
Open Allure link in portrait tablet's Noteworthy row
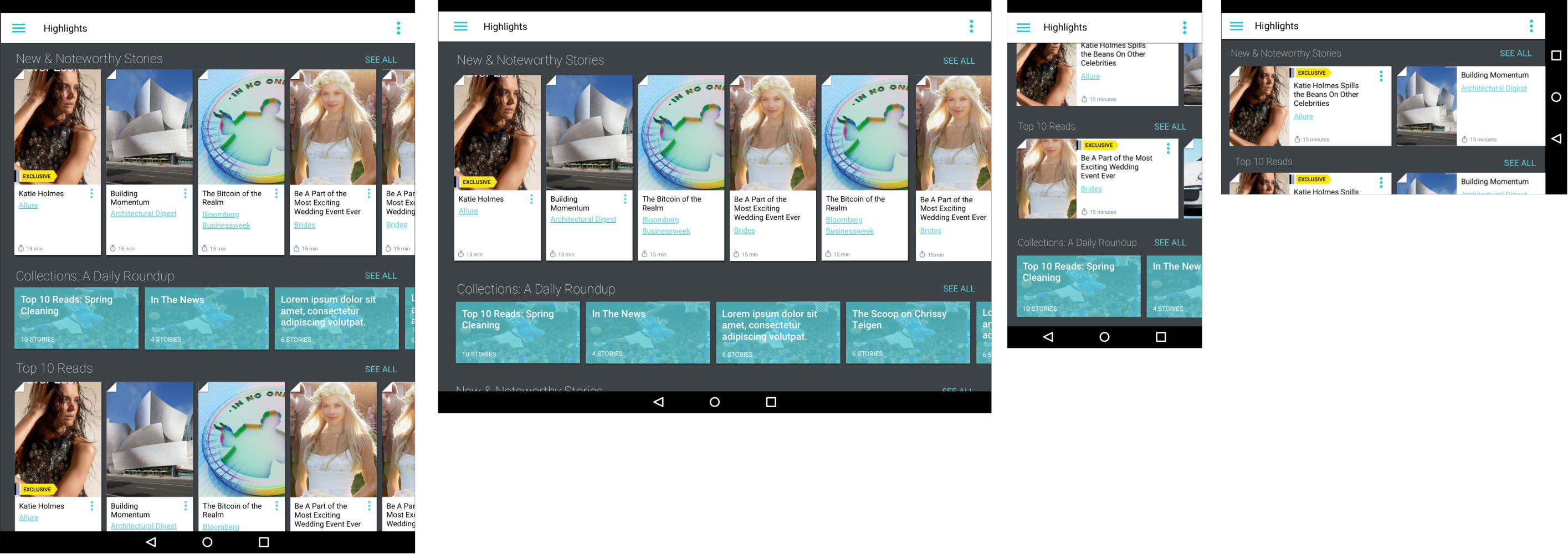[x=28, y=205]
